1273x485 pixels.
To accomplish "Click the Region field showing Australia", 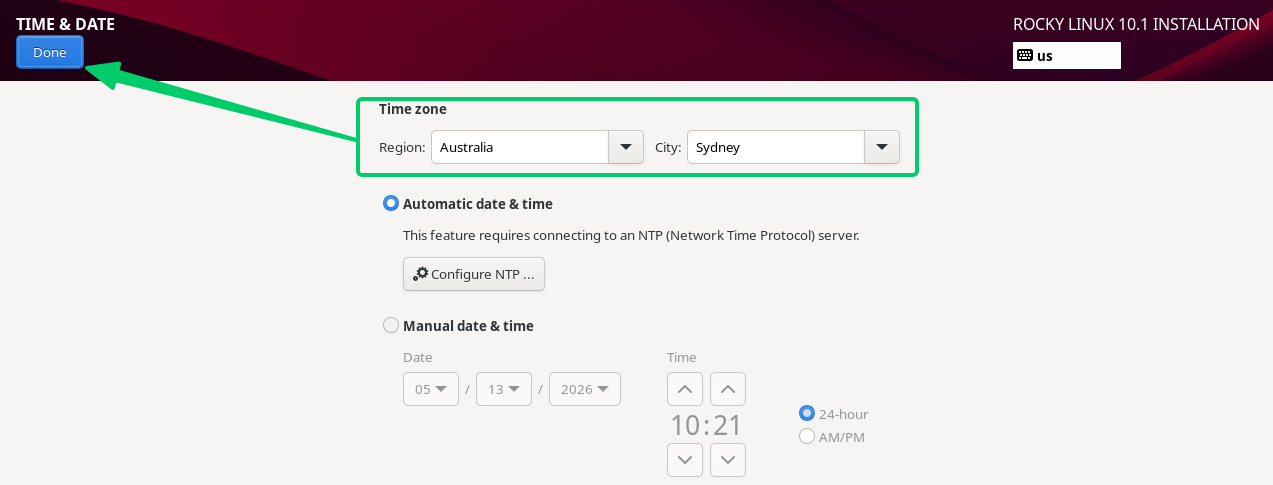I will click(x=520, y=147).
